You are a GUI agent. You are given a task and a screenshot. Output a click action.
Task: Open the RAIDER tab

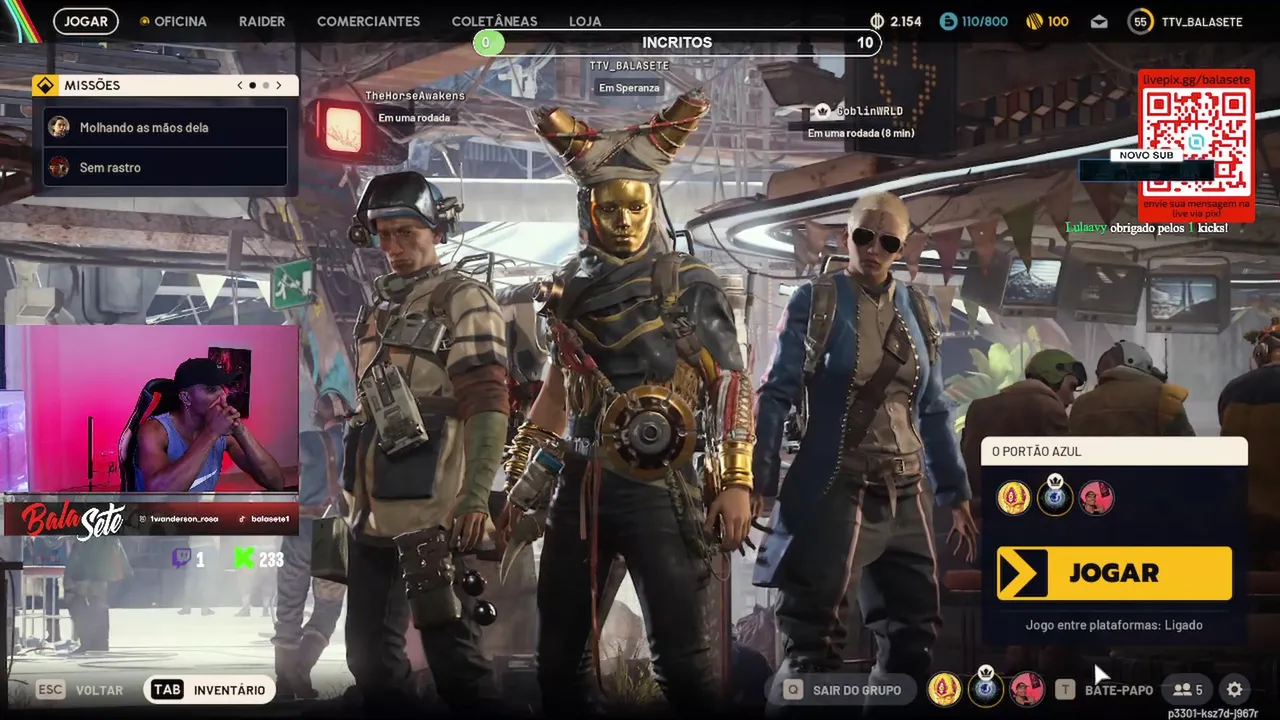point(262,21)
